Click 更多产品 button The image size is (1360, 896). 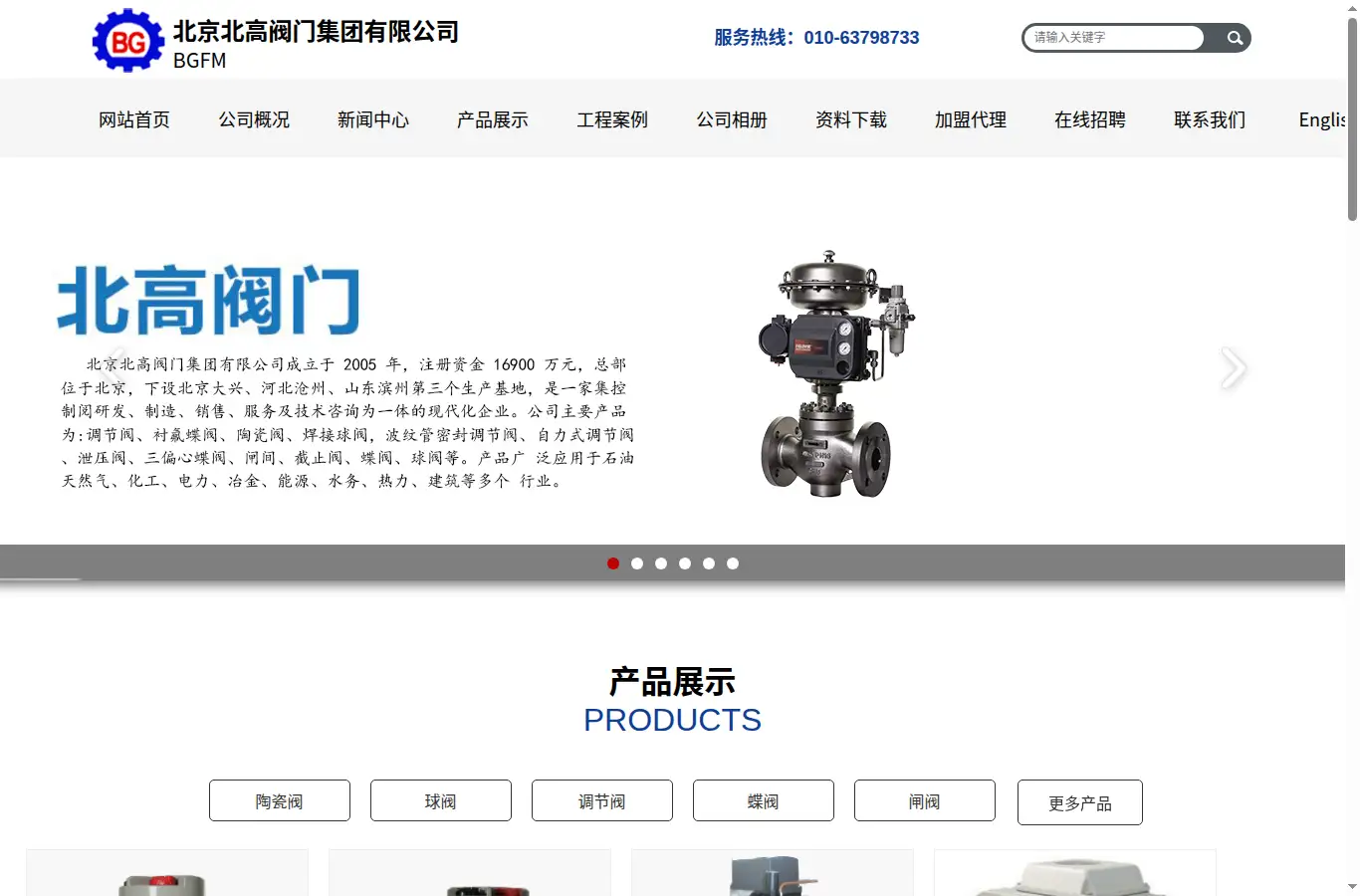[x=1080, y=802]
